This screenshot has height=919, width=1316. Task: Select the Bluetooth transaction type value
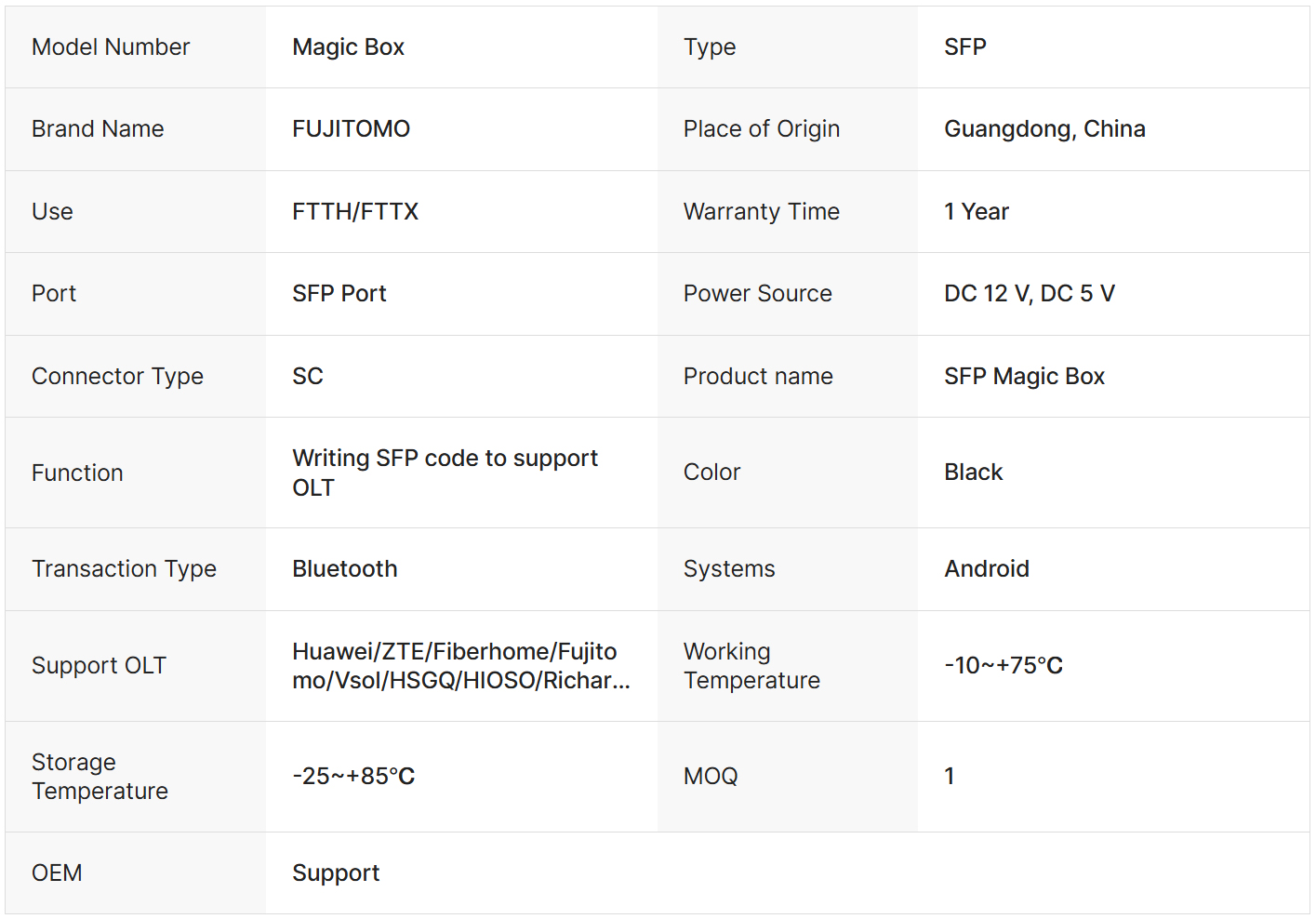344,569
